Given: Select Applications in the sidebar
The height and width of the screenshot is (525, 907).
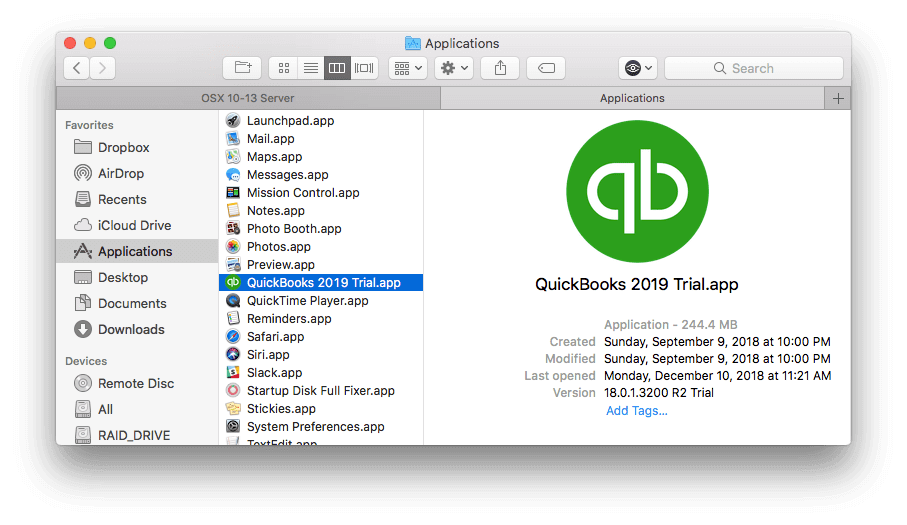Looking at the screenshot, I should (137, 252).
